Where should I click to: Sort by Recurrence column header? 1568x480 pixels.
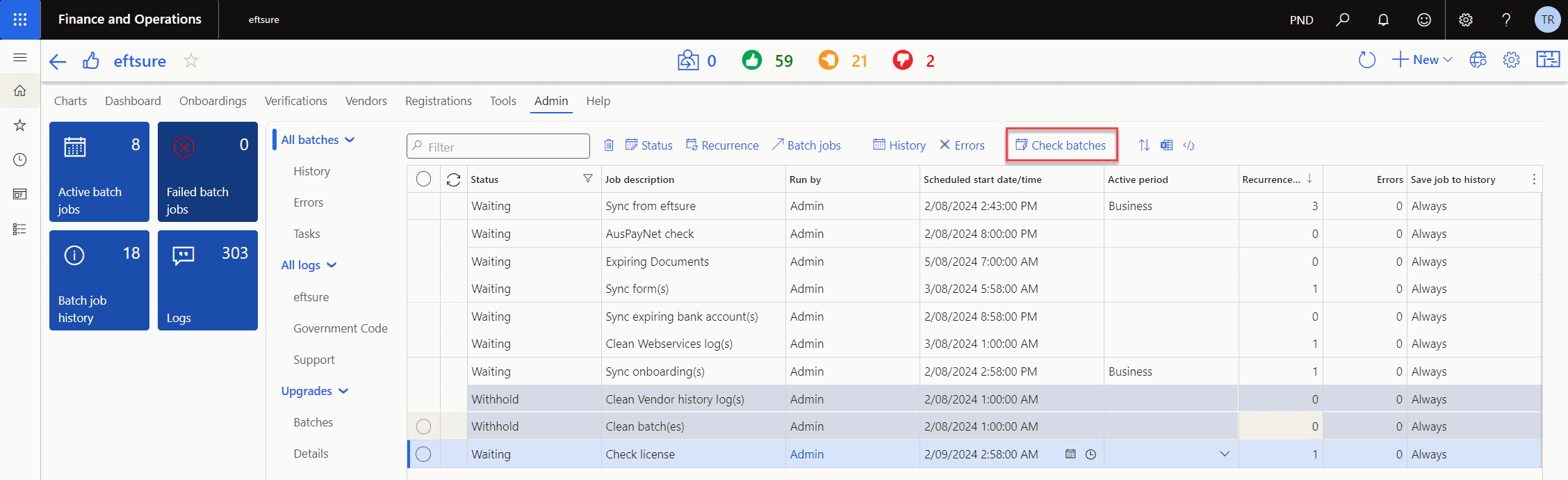click(1271, 179)
